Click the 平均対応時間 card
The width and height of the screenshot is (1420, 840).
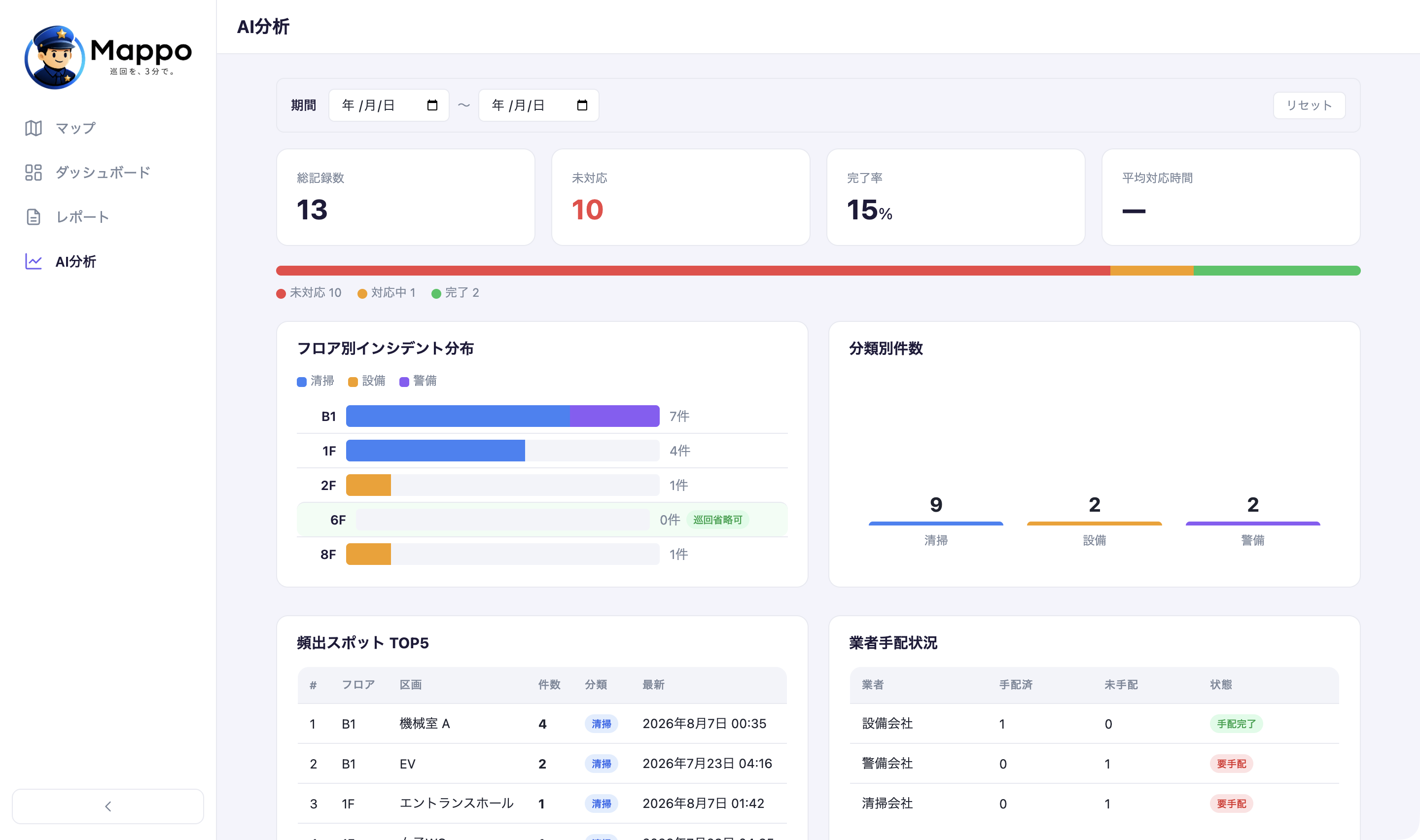point(1231,198)
